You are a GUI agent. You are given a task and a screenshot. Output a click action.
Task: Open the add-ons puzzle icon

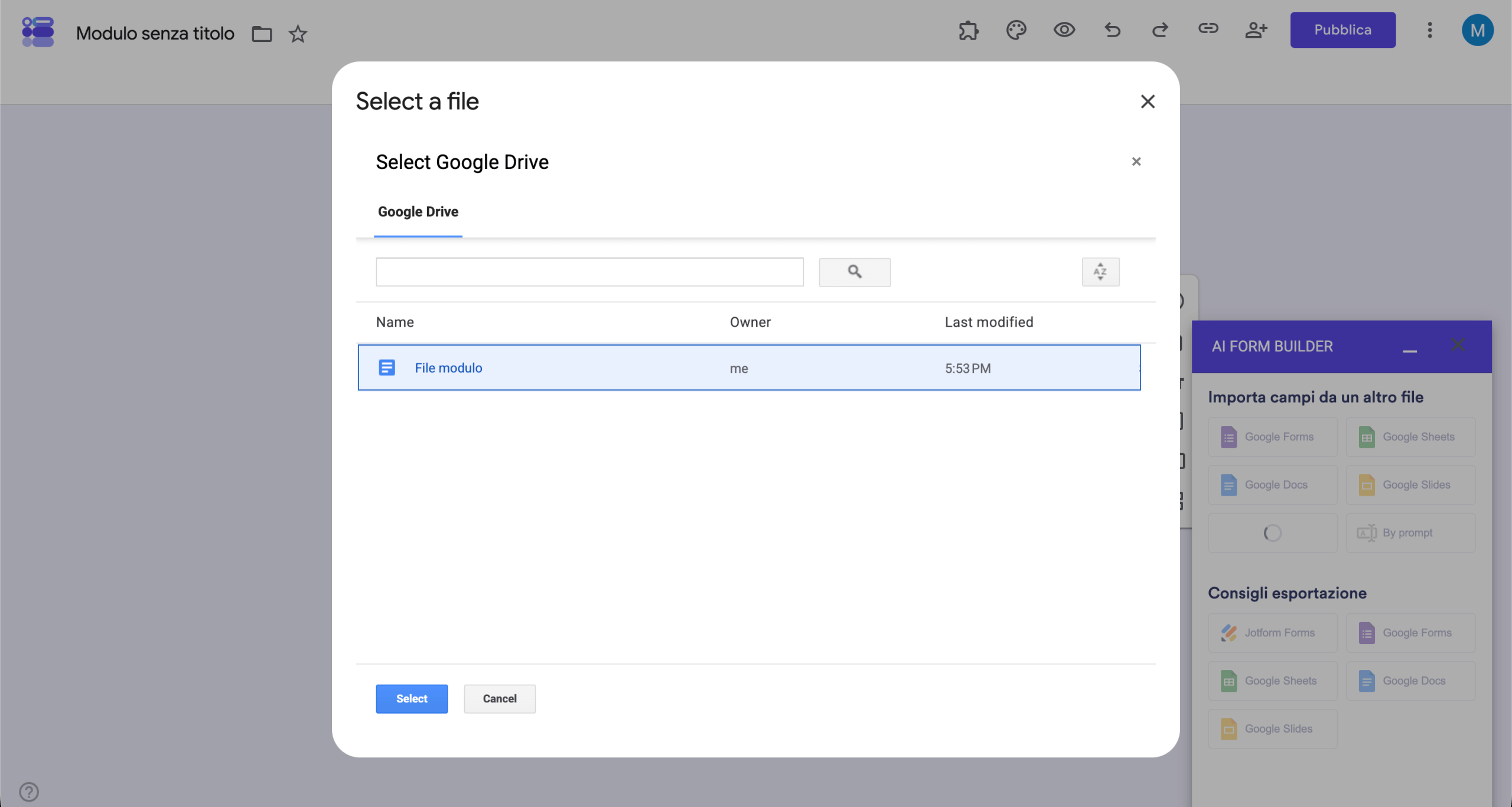(969, 30)
